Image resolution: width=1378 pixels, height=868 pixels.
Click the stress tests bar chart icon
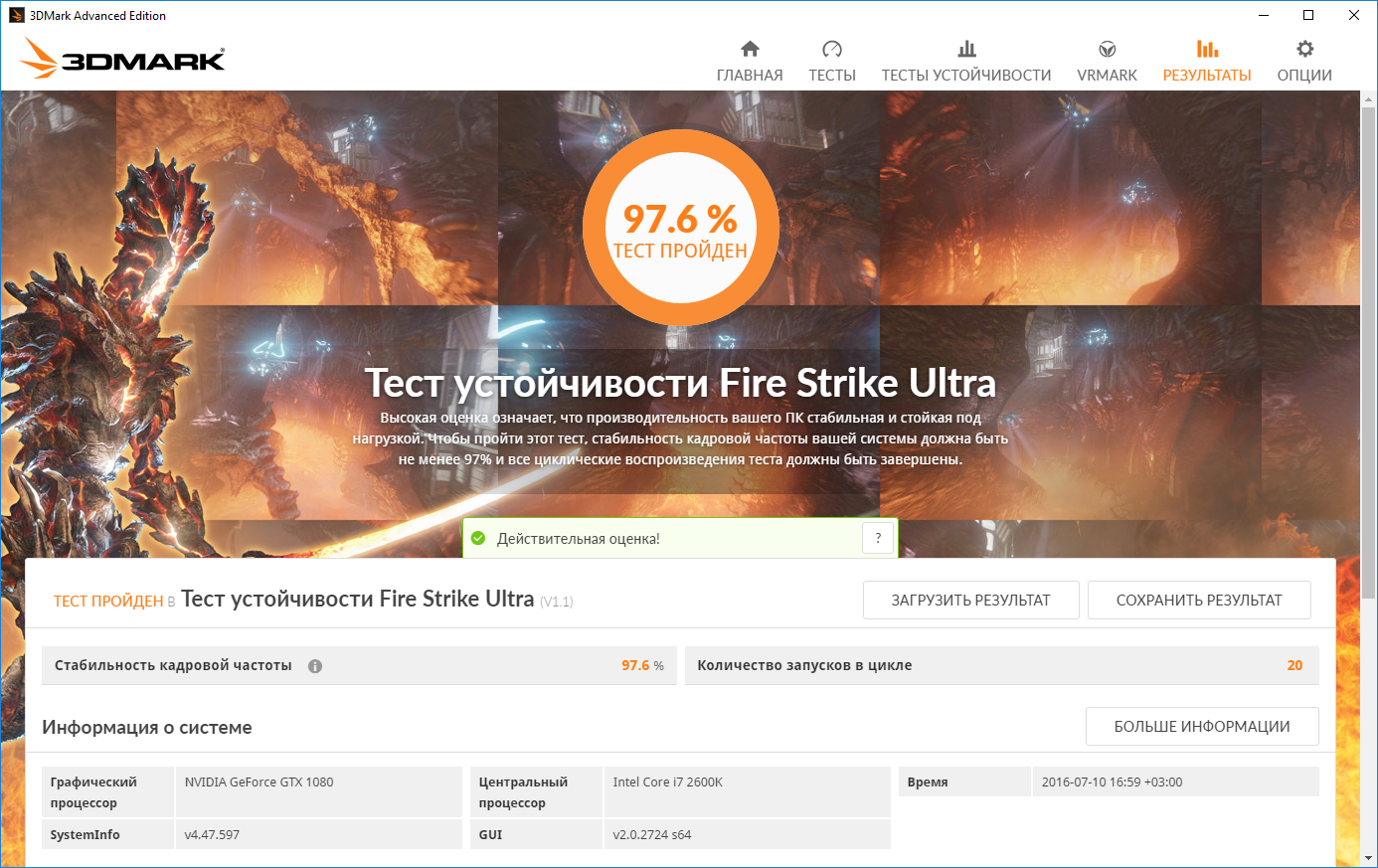pyautogui.click(x=966, y=49)
